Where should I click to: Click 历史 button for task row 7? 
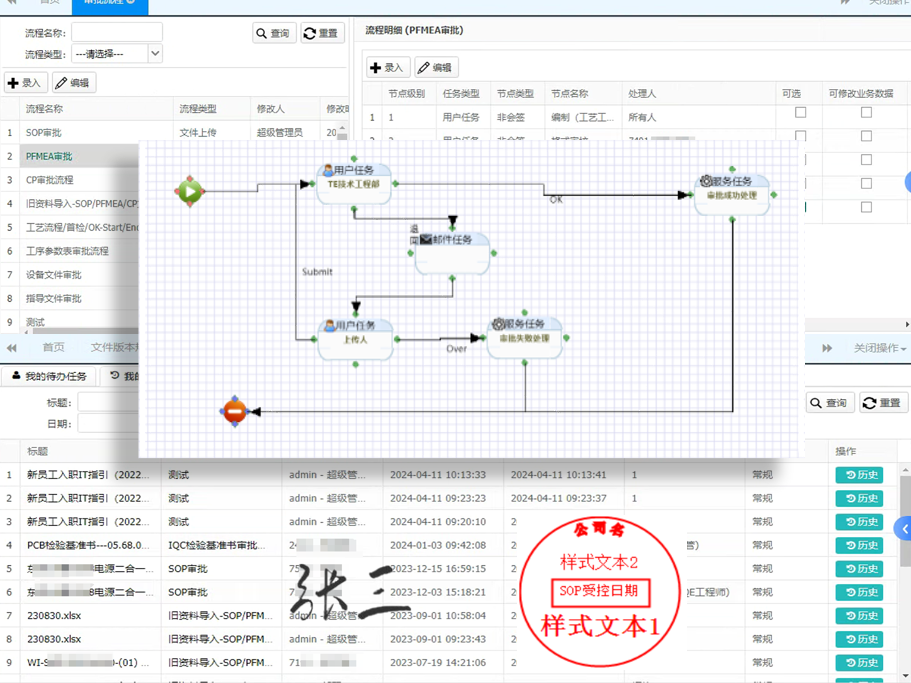(x=859, y=616)
